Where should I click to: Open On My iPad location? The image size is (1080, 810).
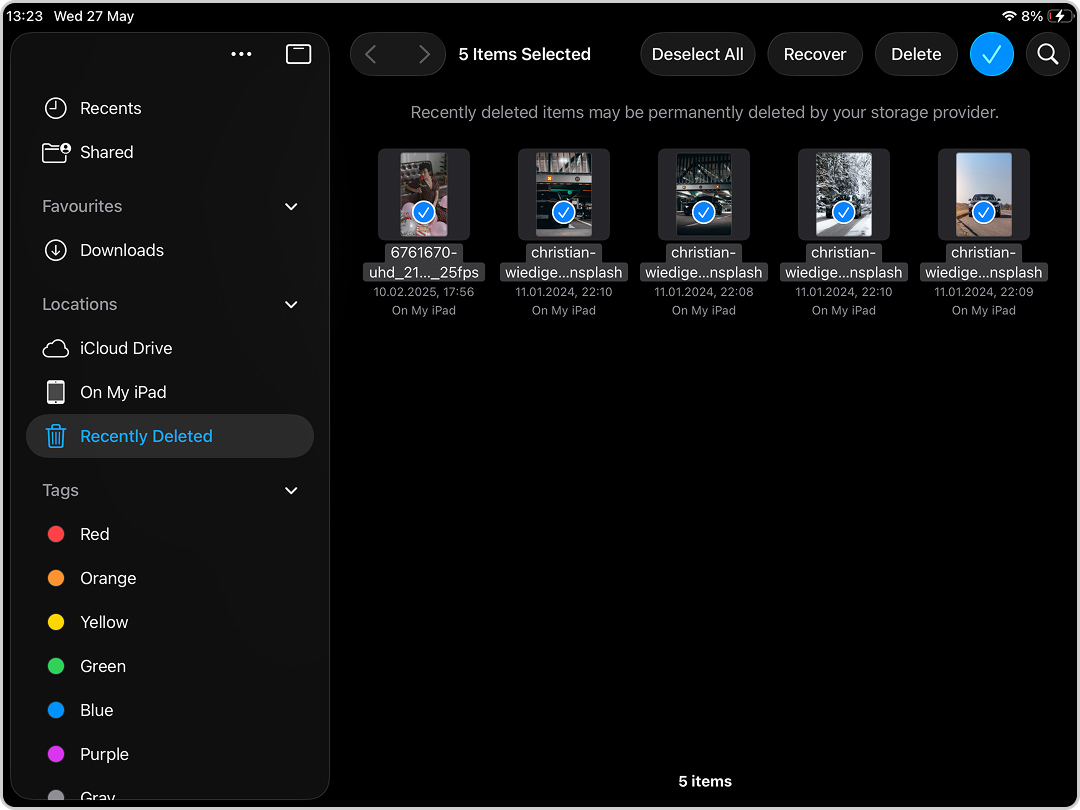pos(169,392)
